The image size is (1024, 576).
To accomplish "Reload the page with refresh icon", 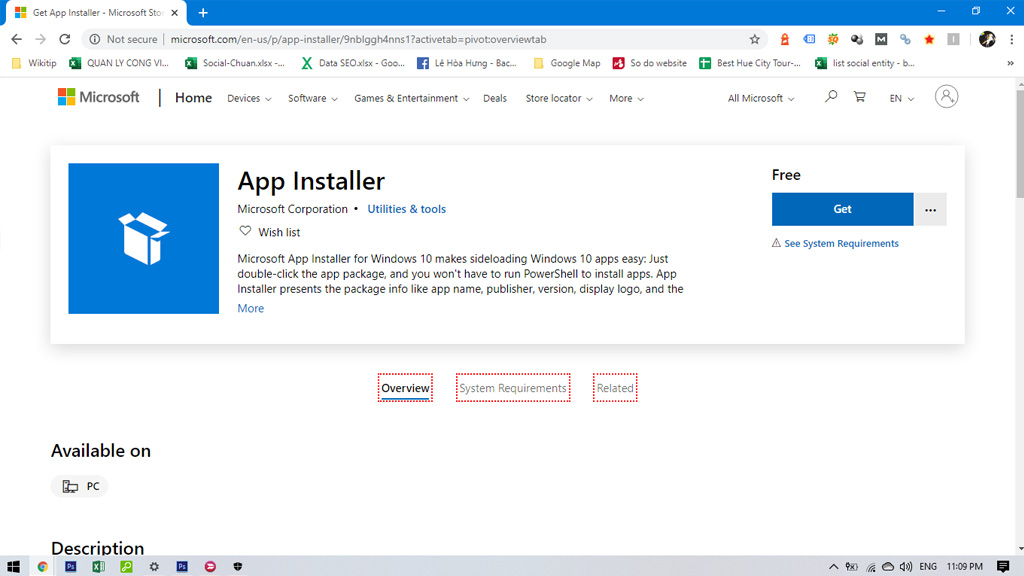I will pos(65,39).
